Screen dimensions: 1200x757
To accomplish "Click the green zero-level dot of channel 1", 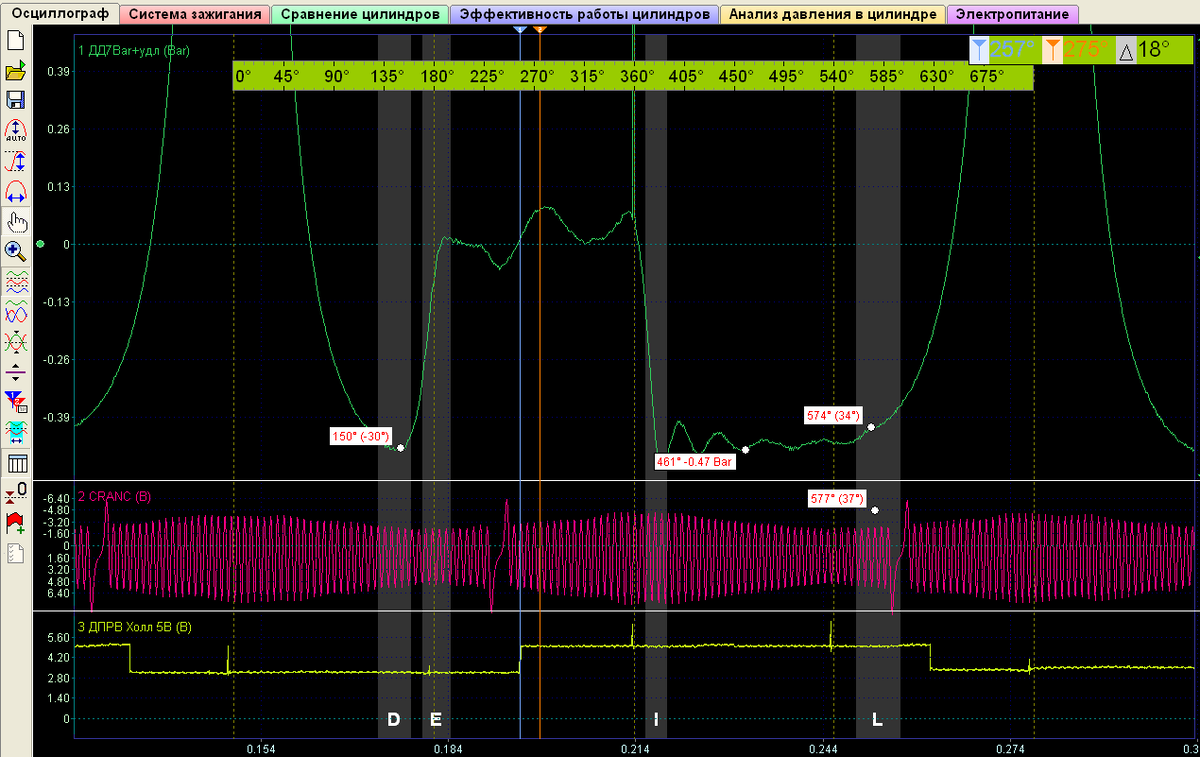I will pos(40,244).
